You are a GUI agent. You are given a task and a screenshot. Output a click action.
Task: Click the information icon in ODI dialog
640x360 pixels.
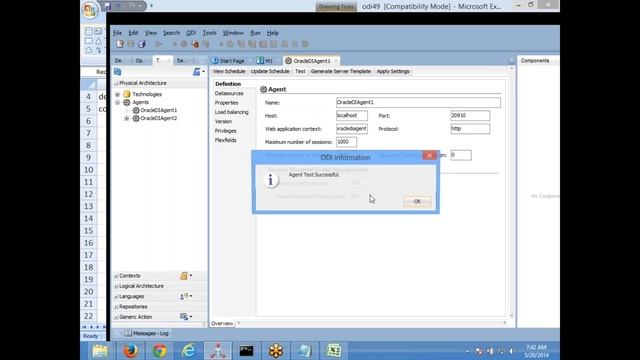[270, 180]
